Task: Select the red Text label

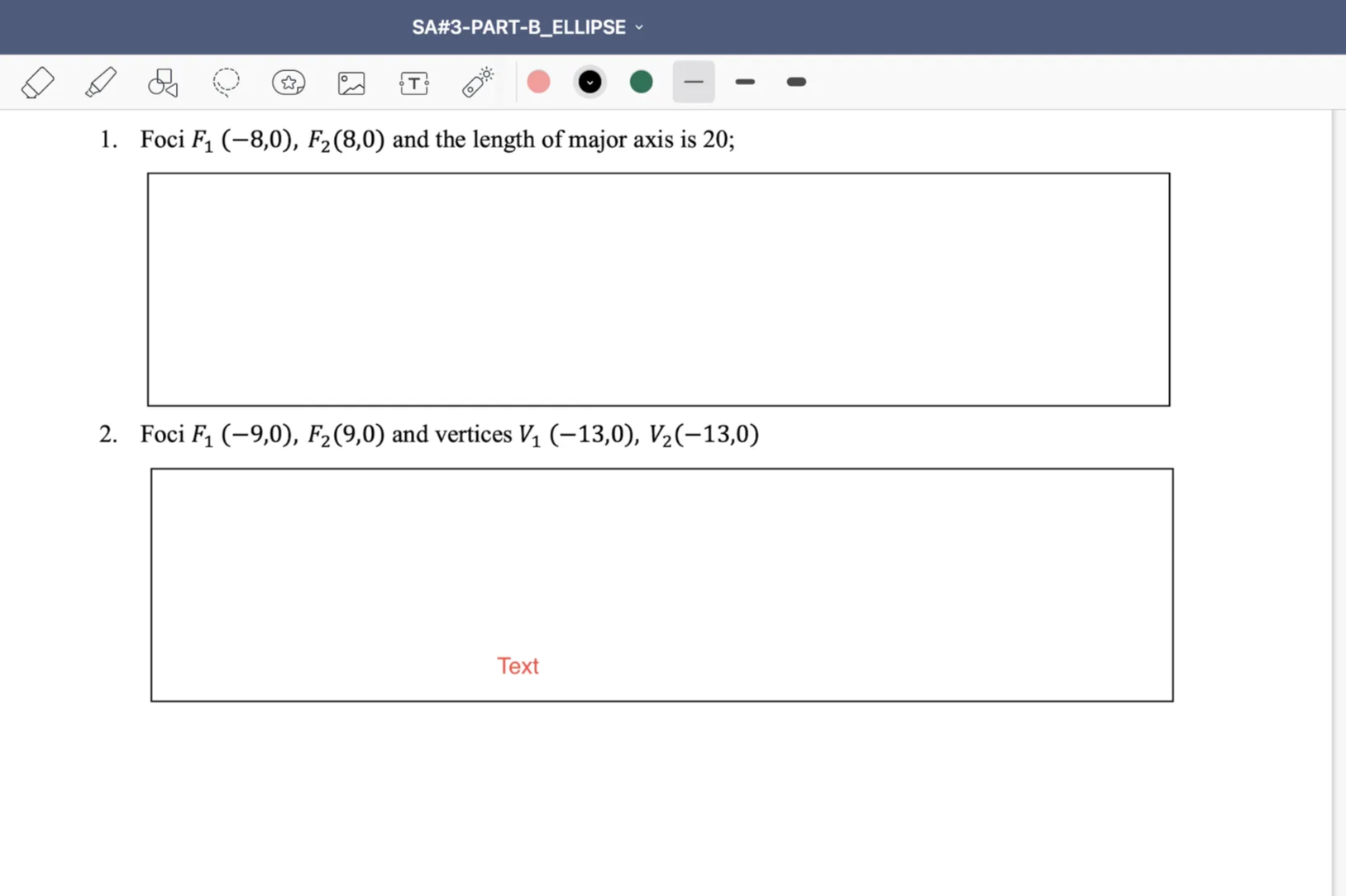Action: coord(518,665)
